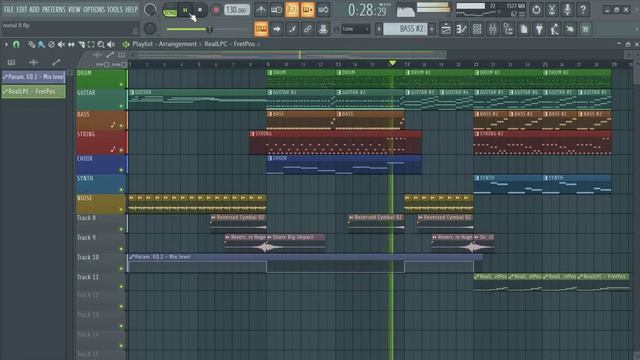Click the undo history rotary icon
Viewport: 640px width, 360px height.
click(x=536, y=9)
